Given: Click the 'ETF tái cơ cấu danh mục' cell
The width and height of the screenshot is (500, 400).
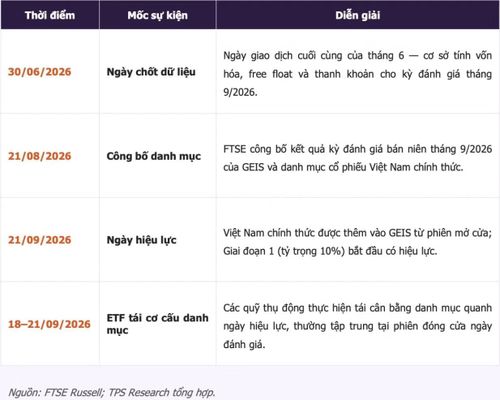Looking at the screenshot, I should 157,324.
